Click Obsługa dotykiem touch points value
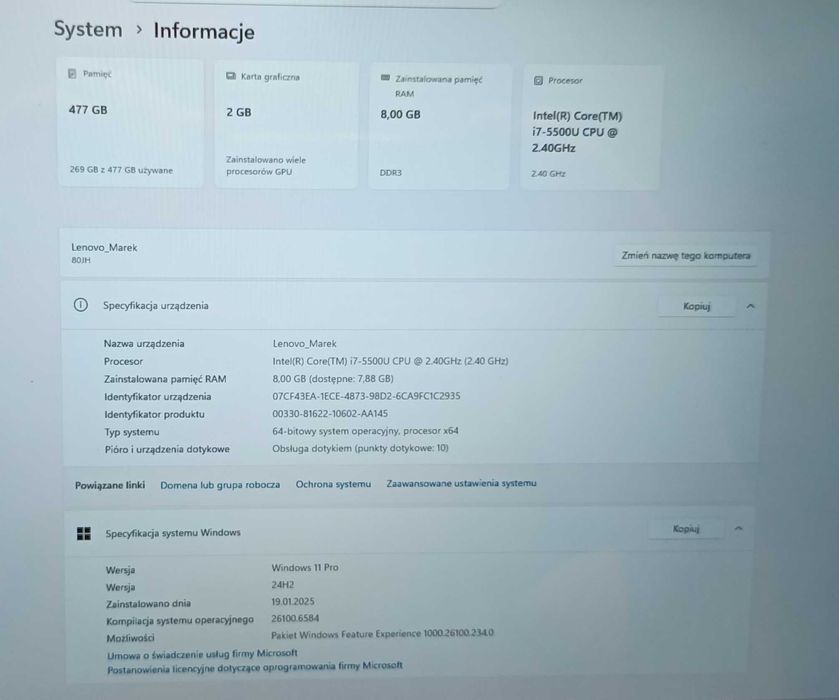 pyautogui.click(x=360, y=448)
